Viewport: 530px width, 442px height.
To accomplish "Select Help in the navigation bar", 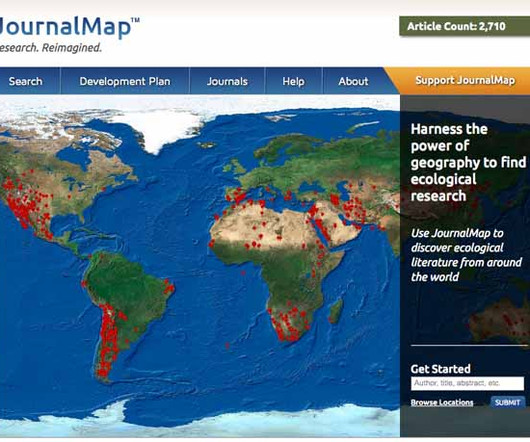I will tap(293, 81).
